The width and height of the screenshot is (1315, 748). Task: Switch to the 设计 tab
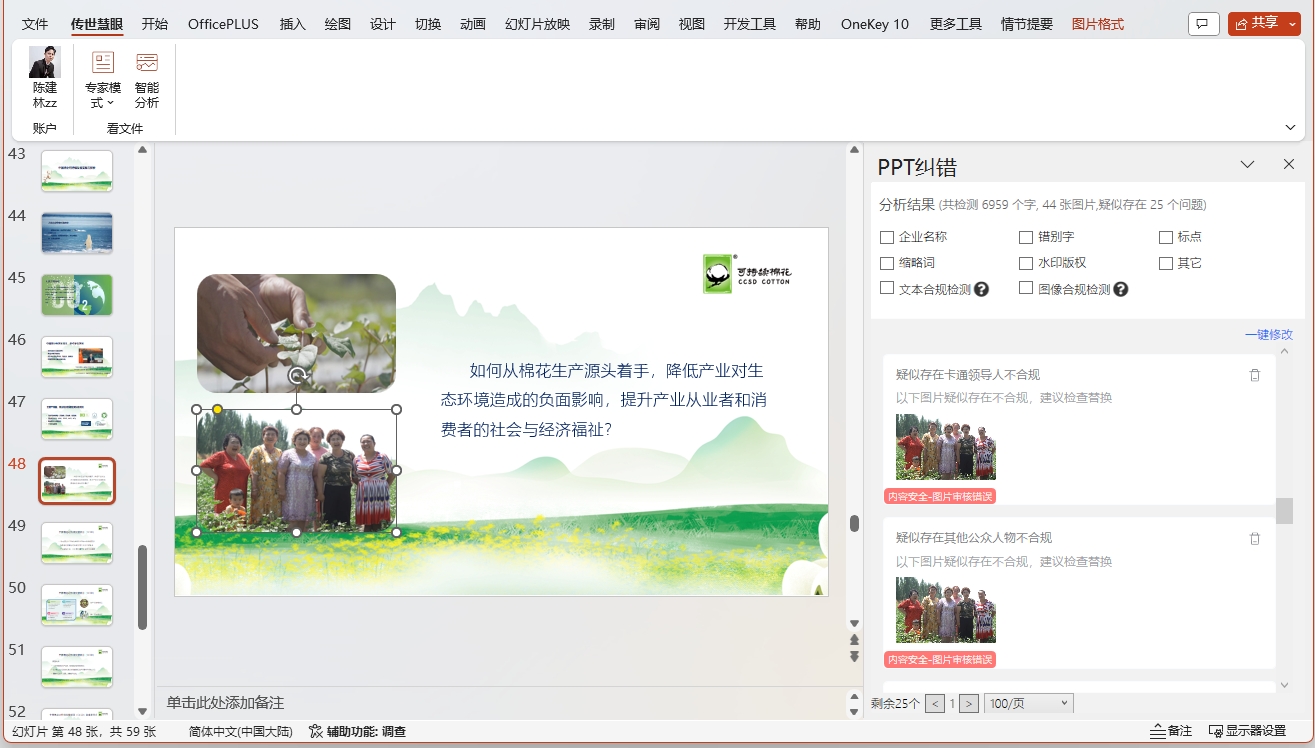pyautogui.click(x=383, y=24)
